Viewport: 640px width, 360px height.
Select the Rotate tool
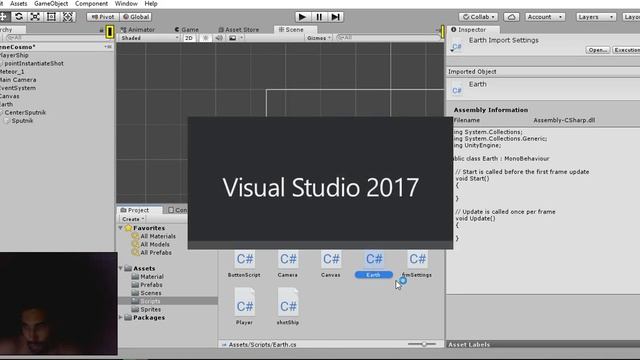[19, 17]
